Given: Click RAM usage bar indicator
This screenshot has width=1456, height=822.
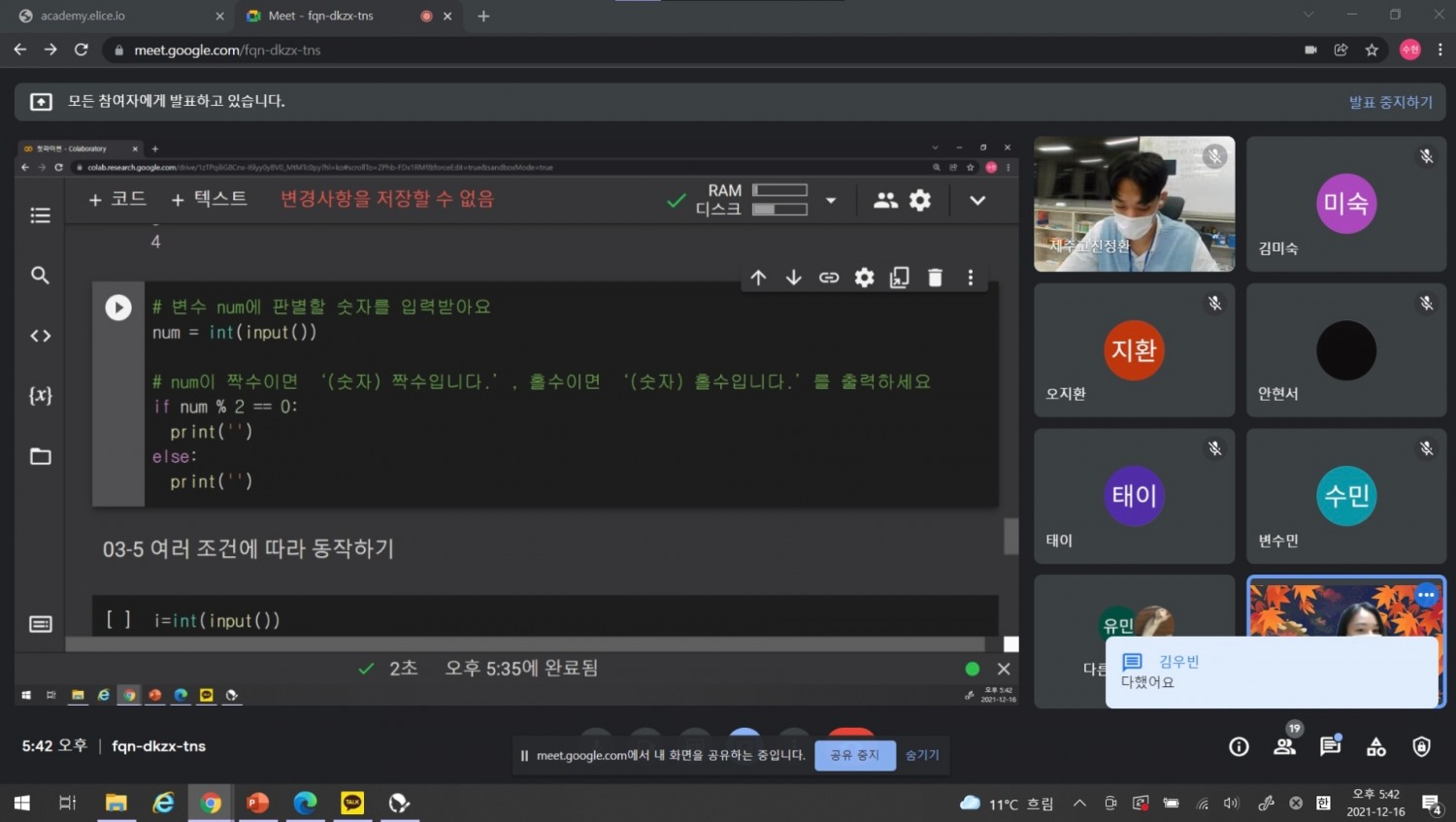Looking at the screenshot, I should pos(779,190).
